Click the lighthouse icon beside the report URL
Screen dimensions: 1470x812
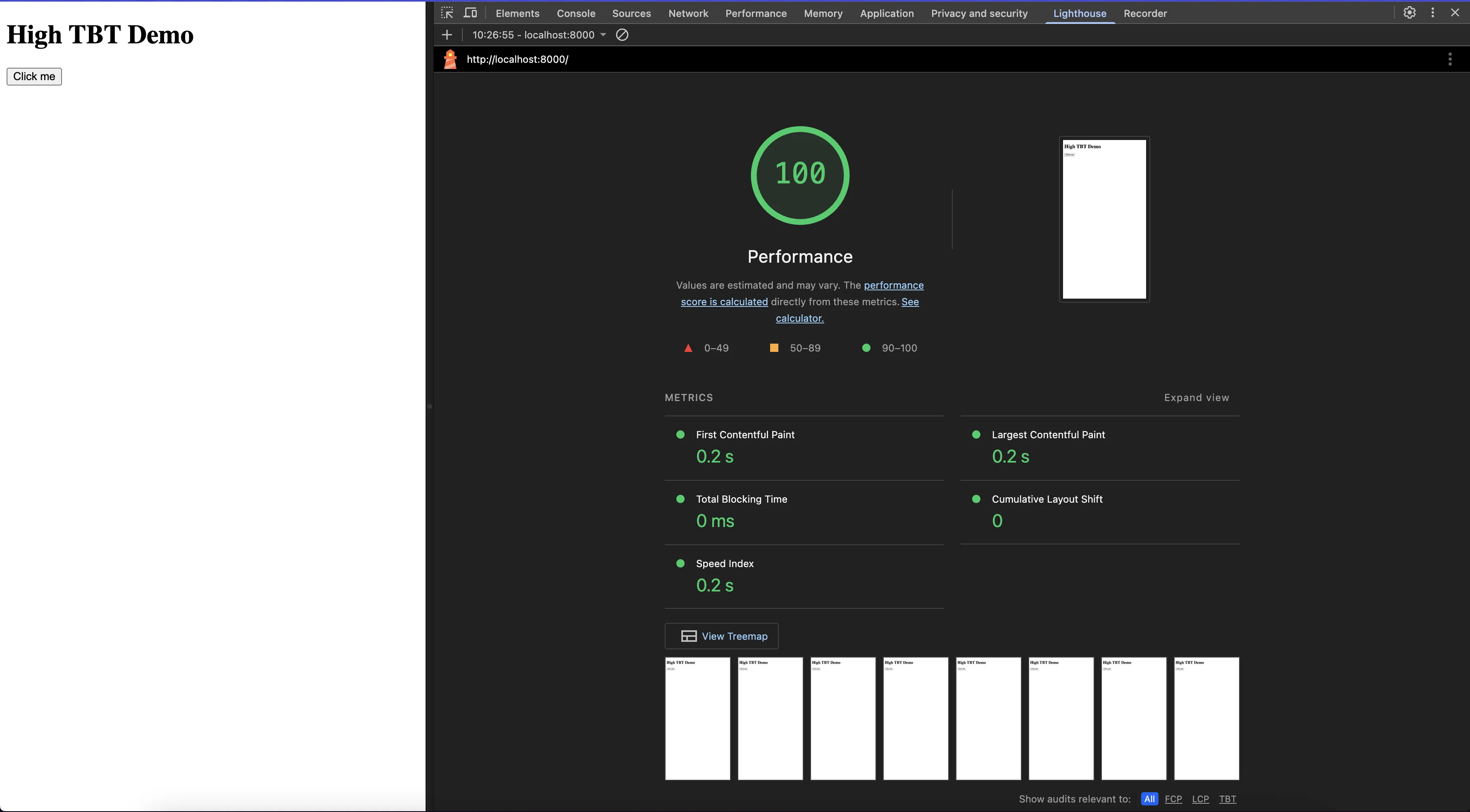(450, 59)
